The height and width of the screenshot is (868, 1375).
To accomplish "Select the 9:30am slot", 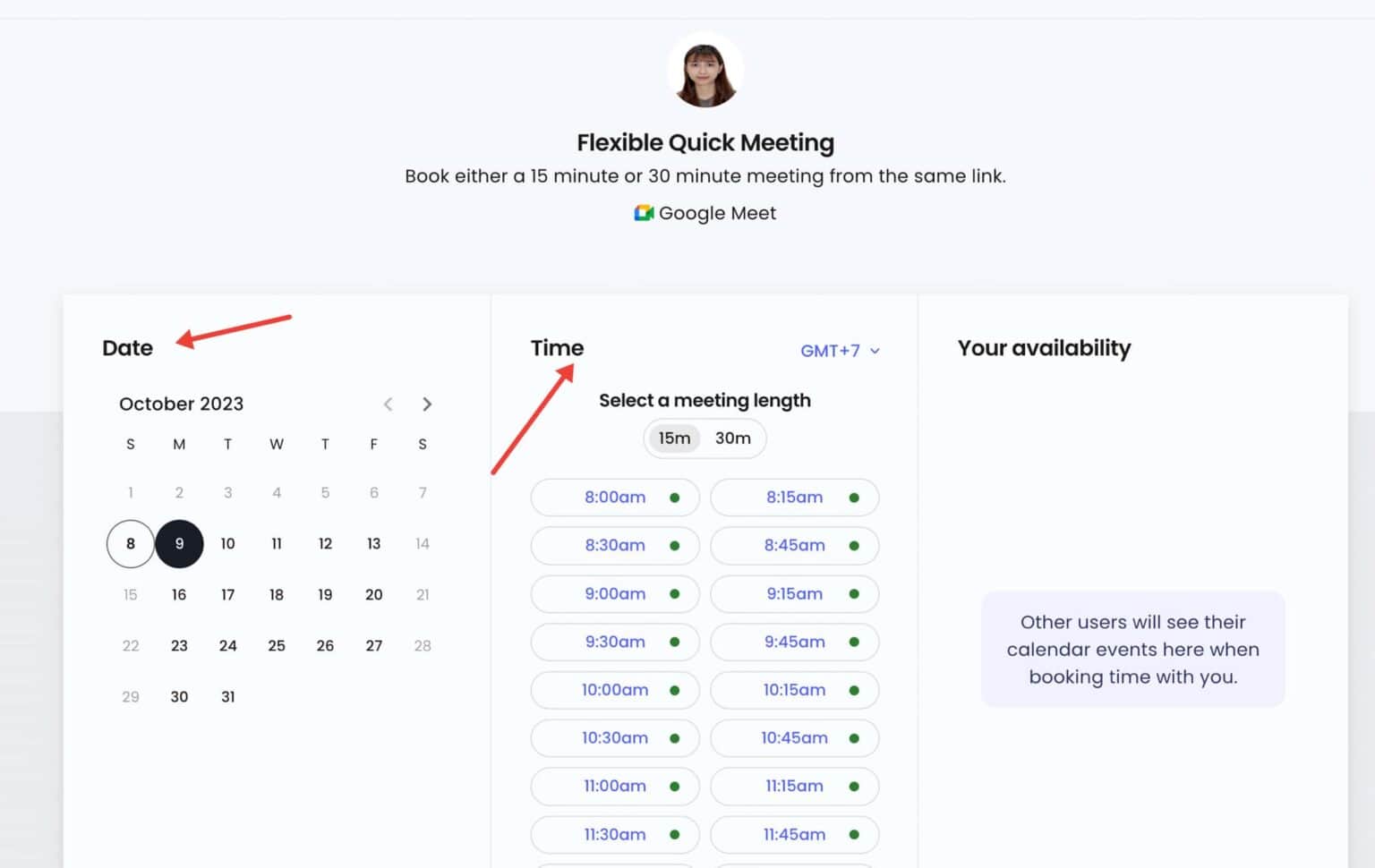I will tap(615, 642).
